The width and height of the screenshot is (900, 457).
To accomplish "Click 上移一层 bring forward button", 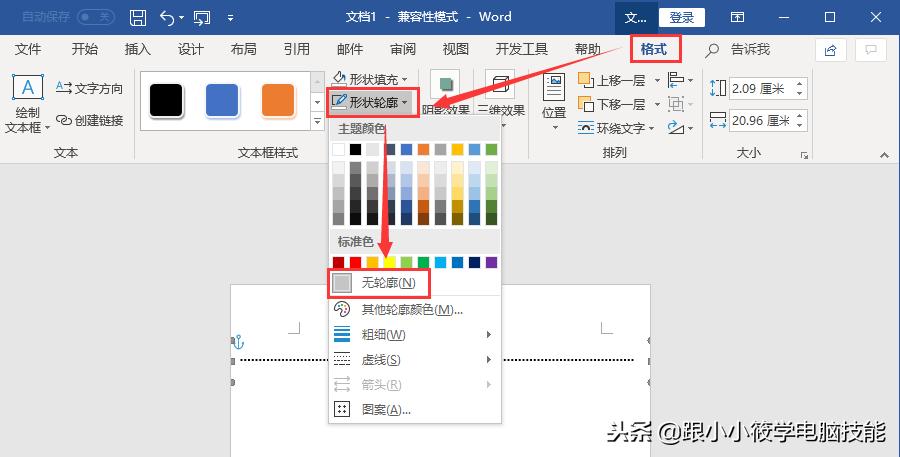I will [612, 80].
